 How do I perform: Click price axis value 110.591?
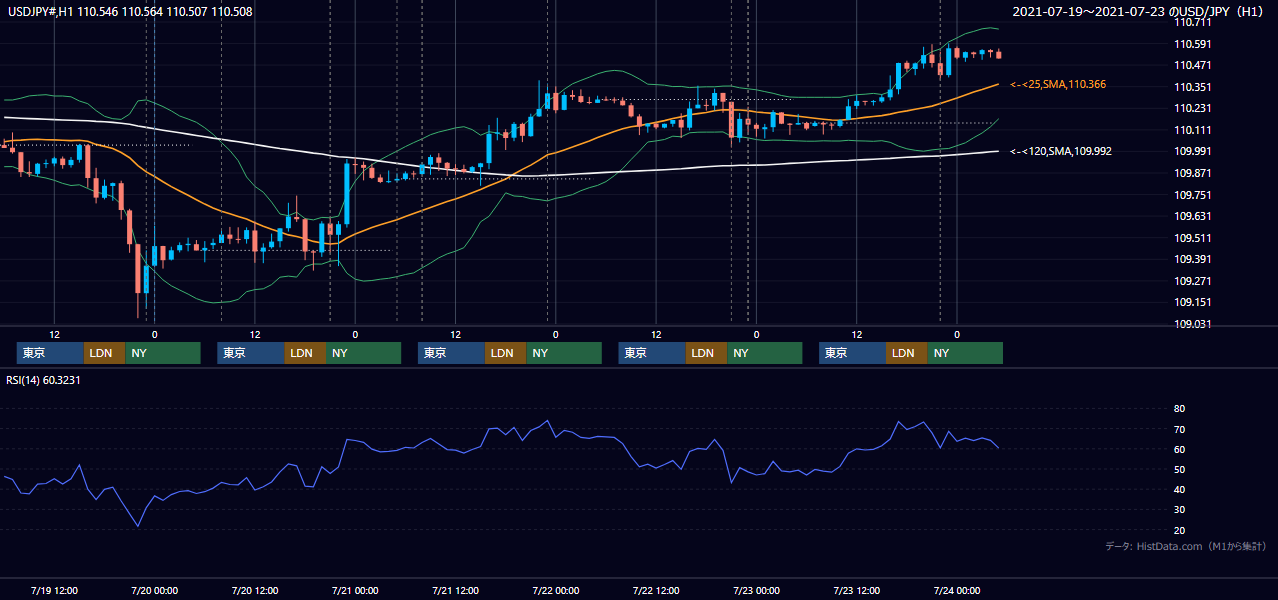[1192, 44]
